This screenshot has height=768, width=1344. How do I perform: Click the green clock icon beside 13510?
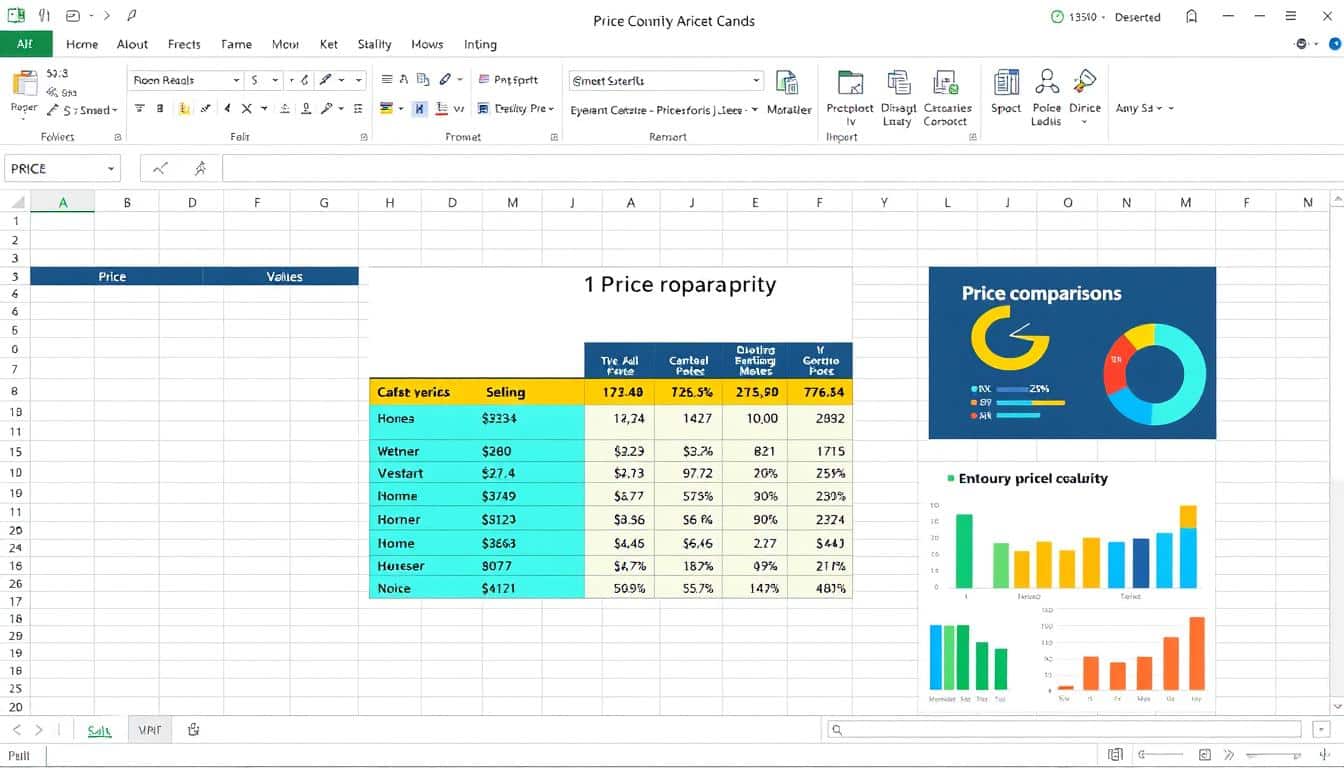(1057, 17)
